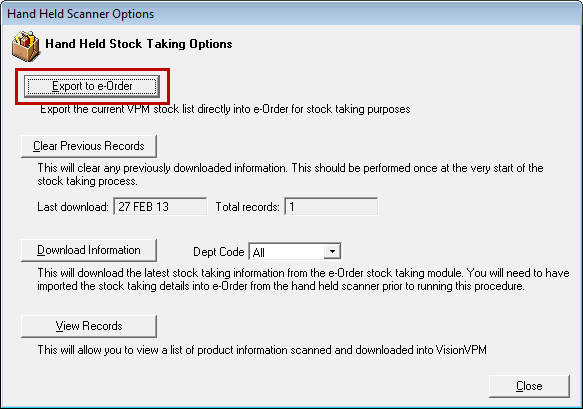Click the Export to e-Order button
Viewport: 583px width, 409px height.
point(92,86)
